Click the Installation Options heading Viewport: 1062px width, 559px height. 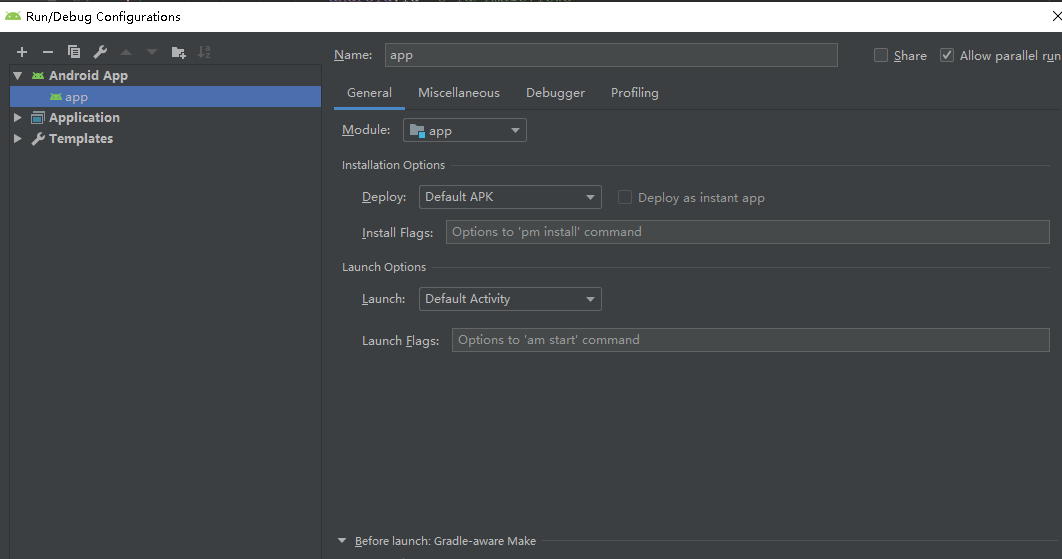pyautogui.click(x=394, y=165)
